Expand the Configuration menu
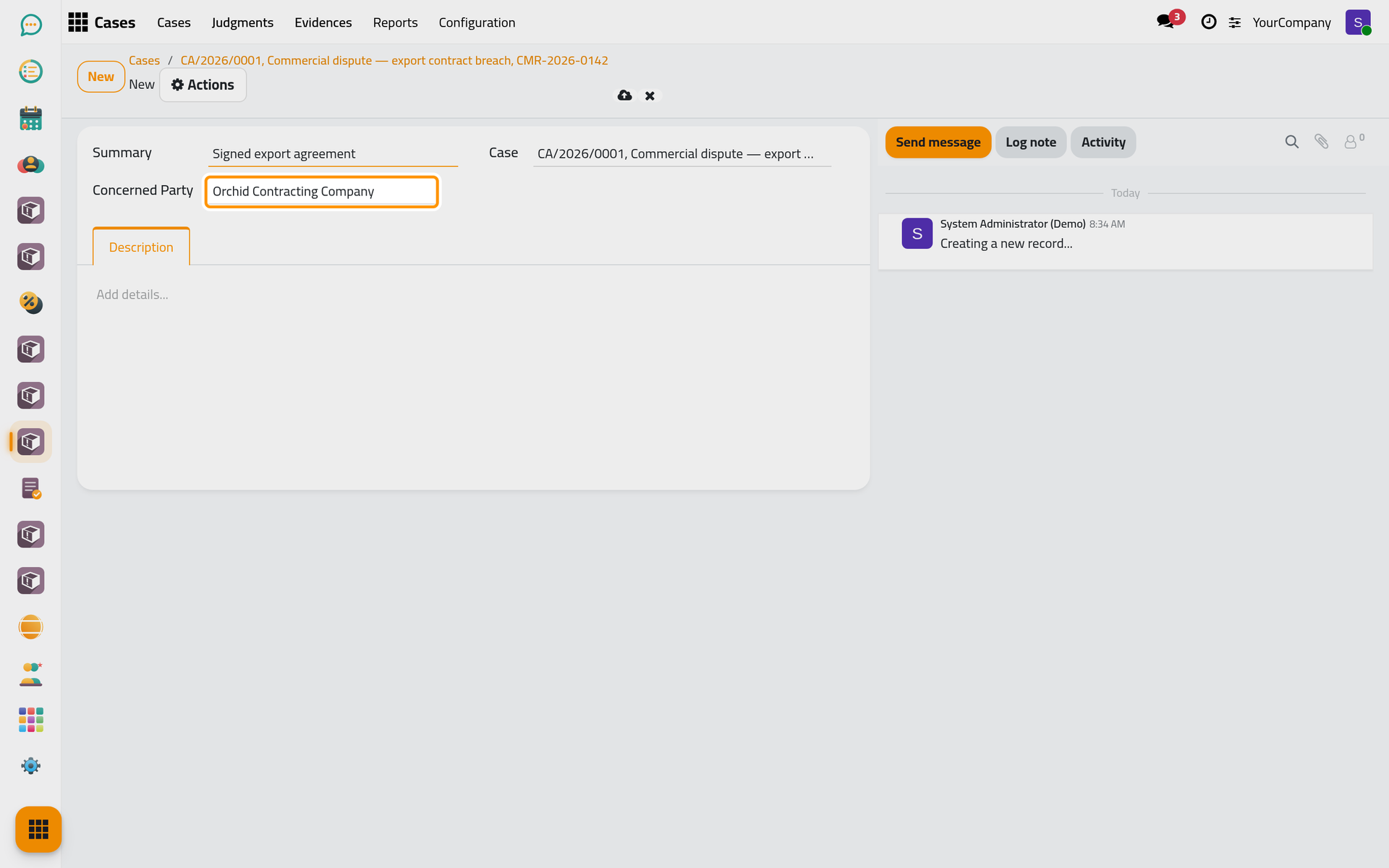Viewport: 1389px width, 868px height. pyautogui.click(x=477, y=22)
